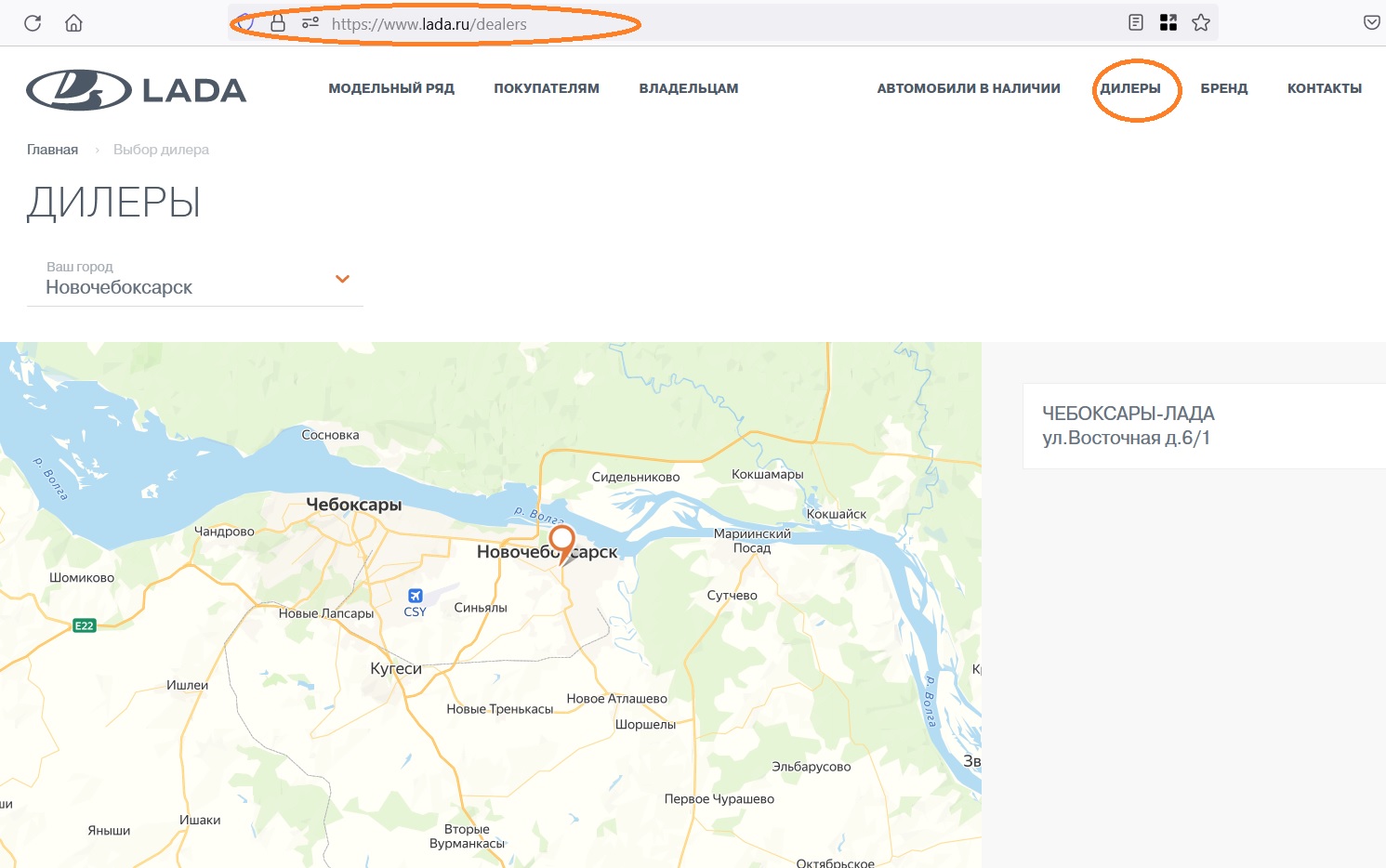The width and height of the screenshot is (1386, 868).
Task: Click the URL address field
Action: tap(651, 24)
